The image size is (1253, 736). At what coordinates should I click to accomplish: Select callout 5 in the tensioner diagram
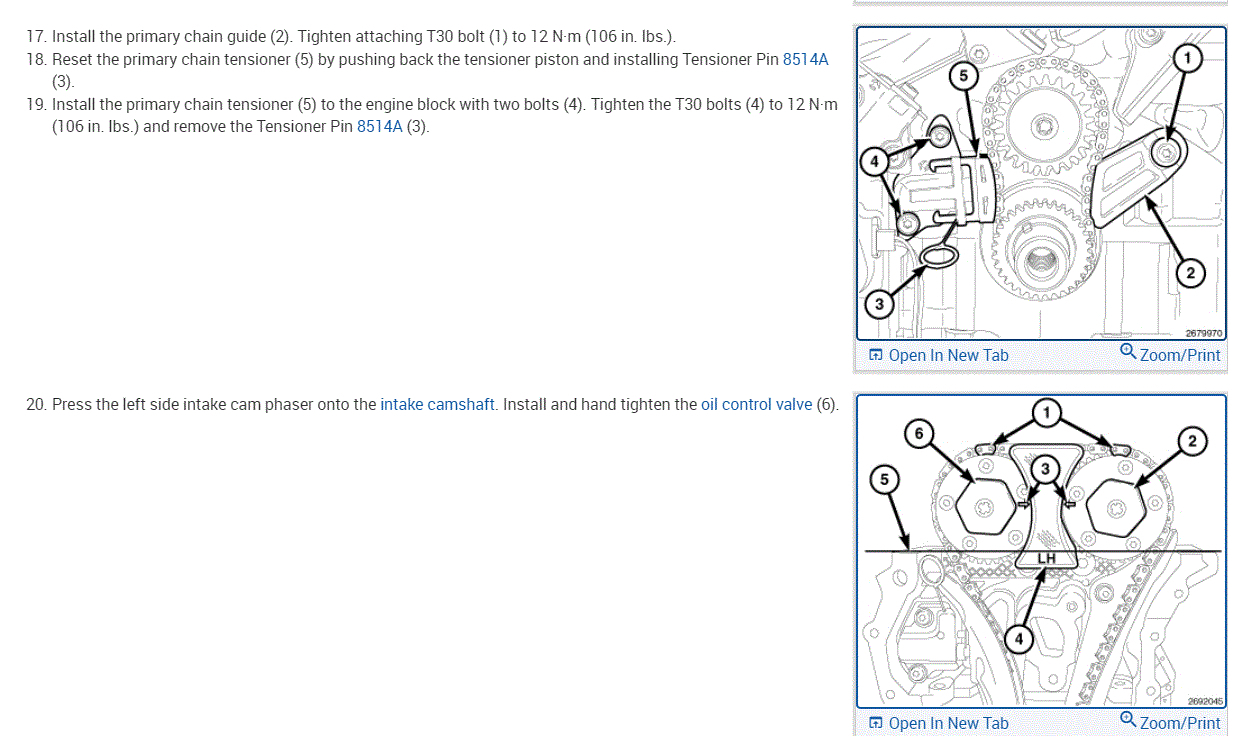click(962, 75)
